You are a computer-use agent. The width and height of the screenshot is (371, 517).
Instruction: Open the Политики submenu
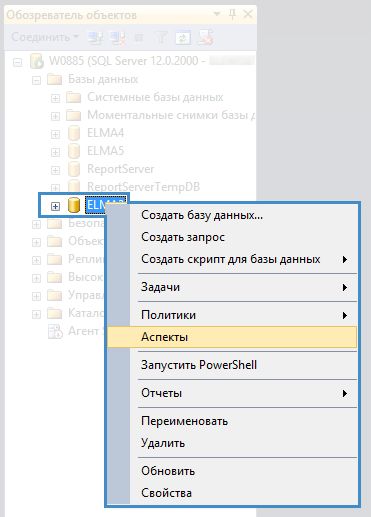pyautogui.click(x=232, y=315)
